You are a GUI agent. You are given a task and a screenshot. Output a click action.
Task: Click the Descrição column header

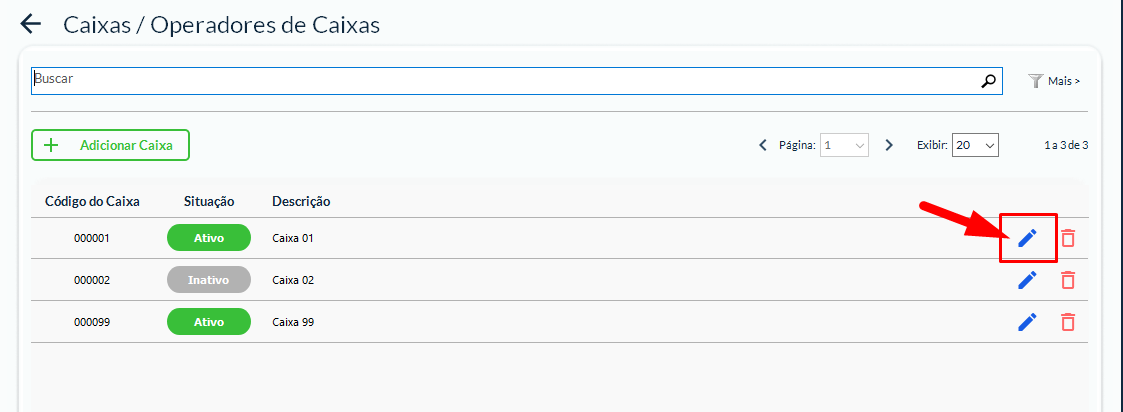point(301,201)
